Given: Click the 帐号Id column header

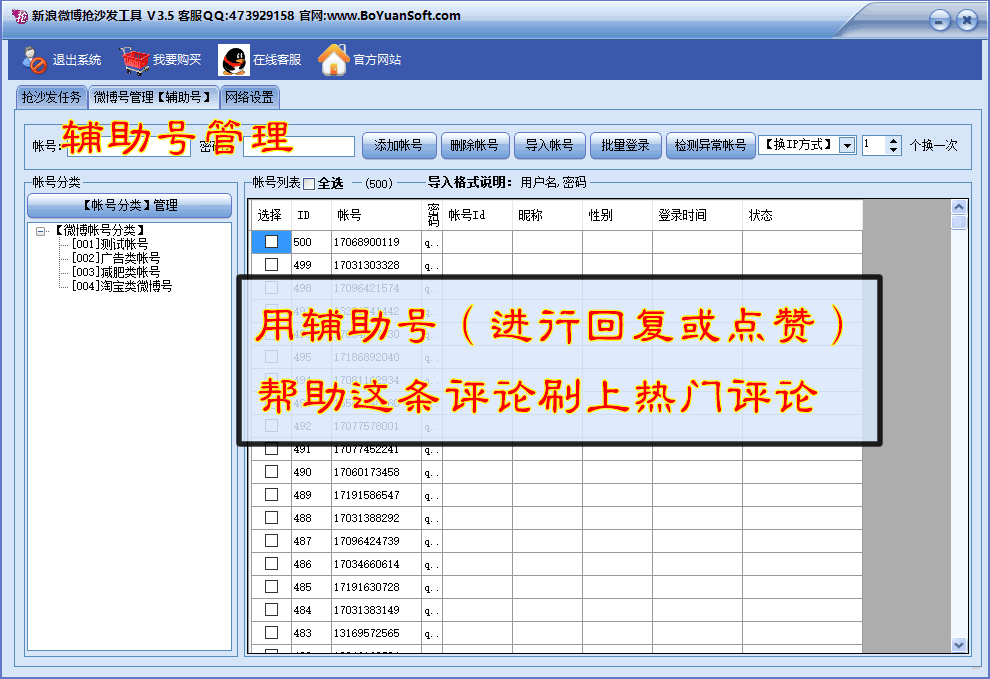Looking at the screenshot, I should (x=477, y=215).
